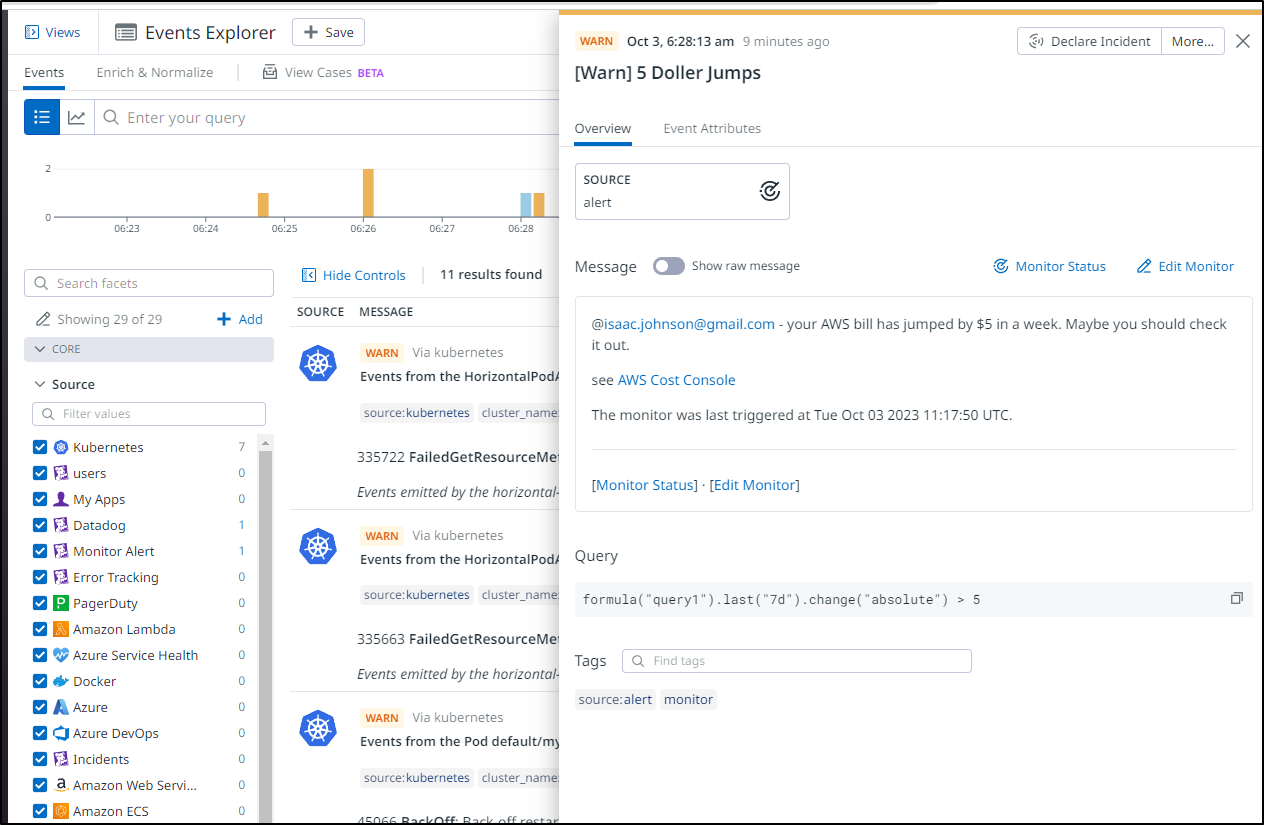
Task: Click the PagerDuty facet icon
Action: [60, 603]
